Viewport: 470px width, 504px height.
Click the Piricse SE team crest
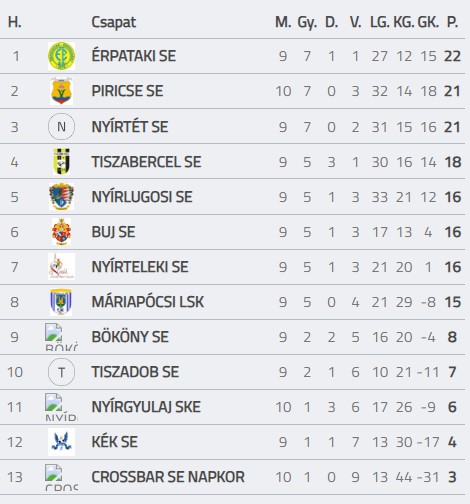click(61, 91)
